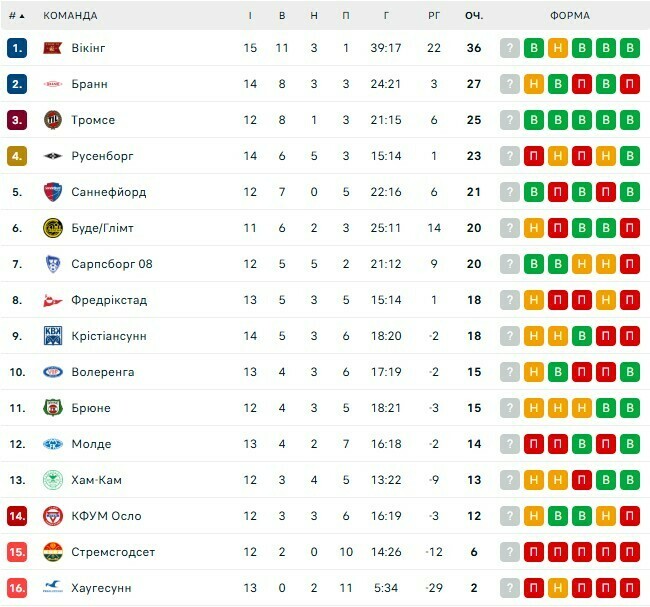Open the Русенборг team link
The width and height of the screenshot is (650, 607).
[x=102, y=156]
